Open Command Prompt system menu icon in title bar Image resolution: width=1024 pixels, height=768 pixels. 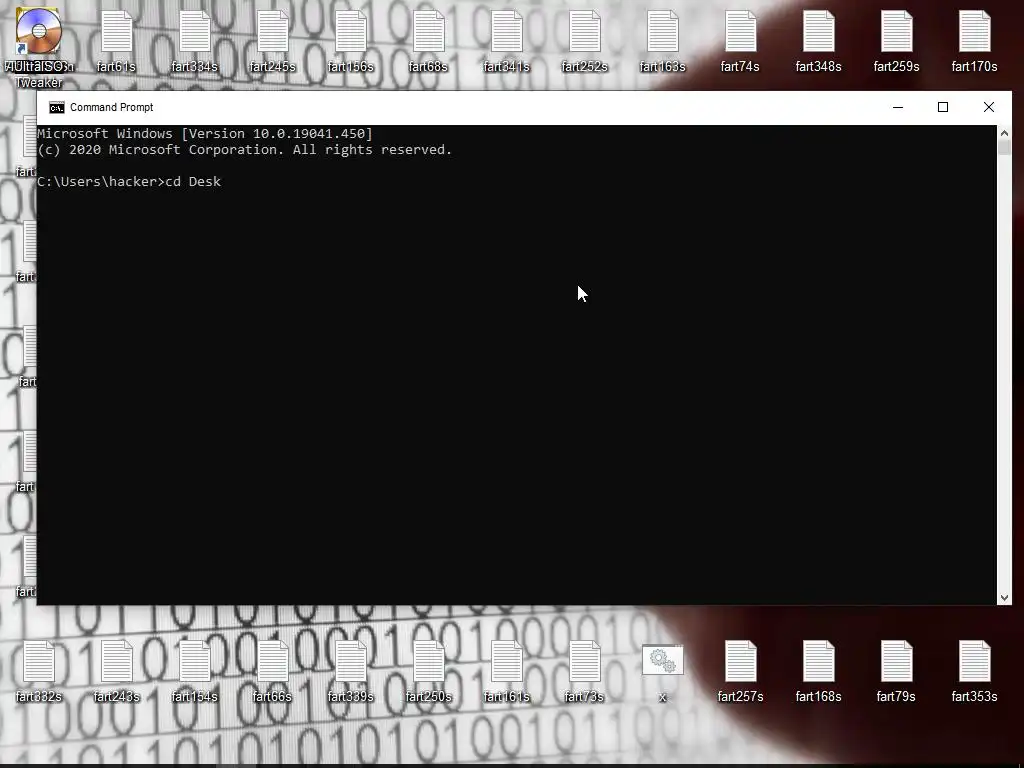[x=57, y=108]
